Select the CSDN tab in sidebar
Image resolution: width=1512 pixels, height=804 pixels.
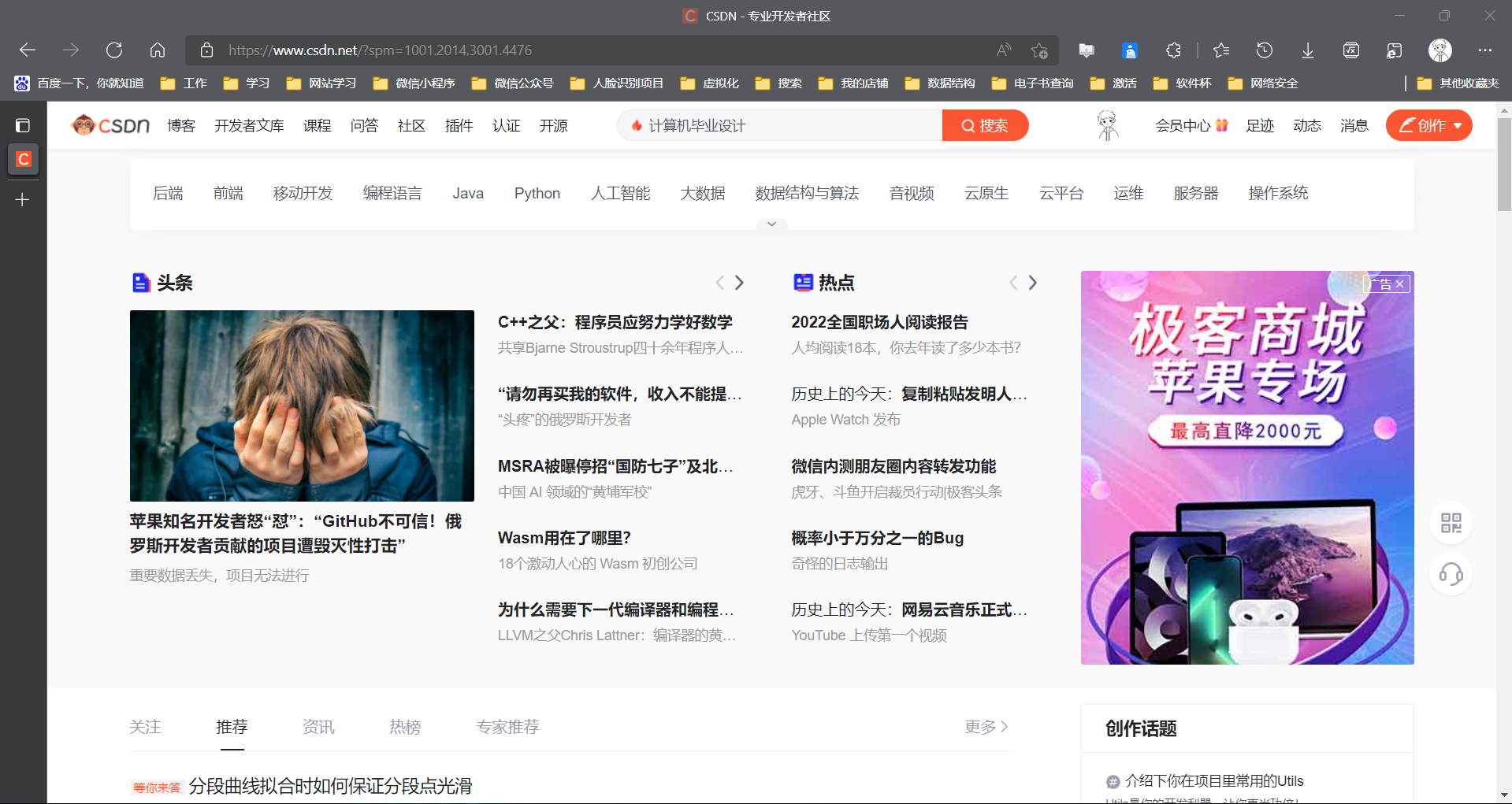pyautogui.click(x=23, y=159)
